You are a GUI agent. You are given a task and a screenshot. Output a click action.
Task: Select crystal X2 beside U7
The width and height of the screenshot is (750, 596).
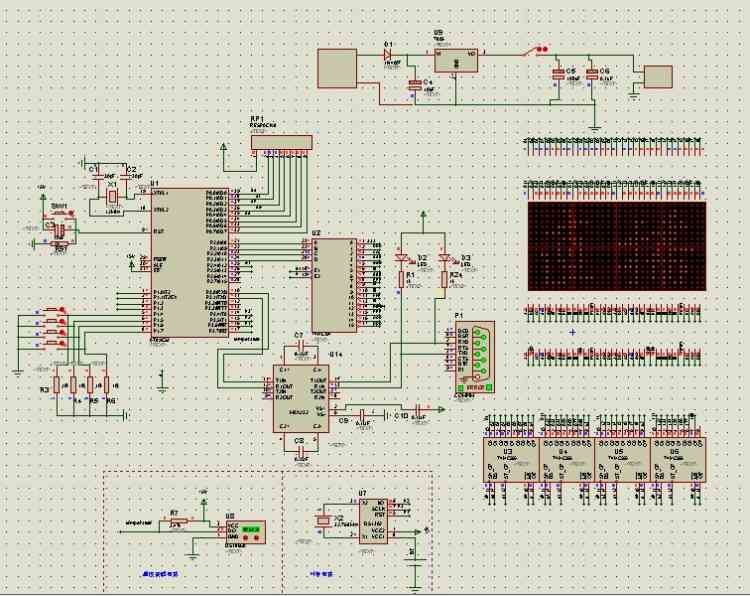(324, 521)
